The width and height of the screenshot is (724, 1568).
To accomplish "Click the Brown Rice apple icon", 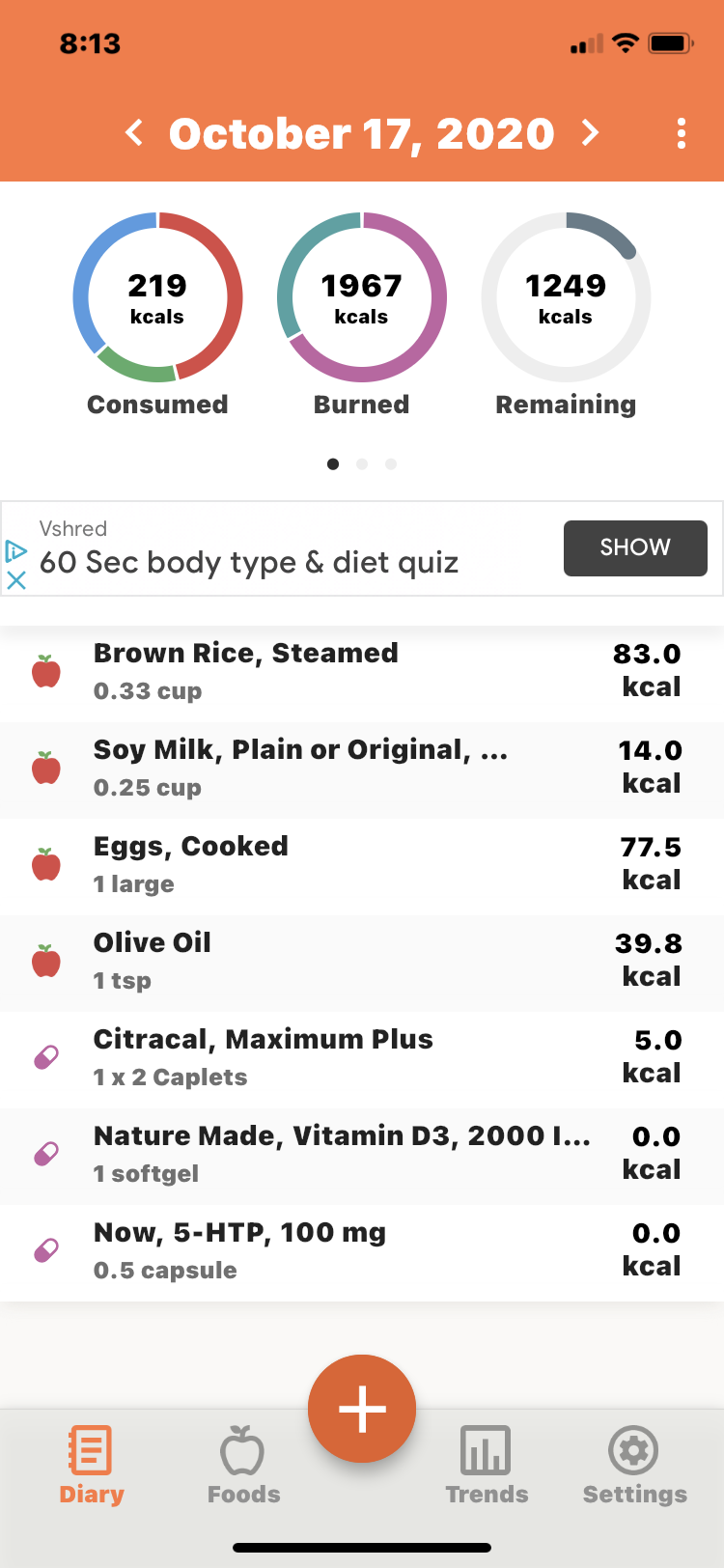I will pyautogui.click(x=46, y=671).
